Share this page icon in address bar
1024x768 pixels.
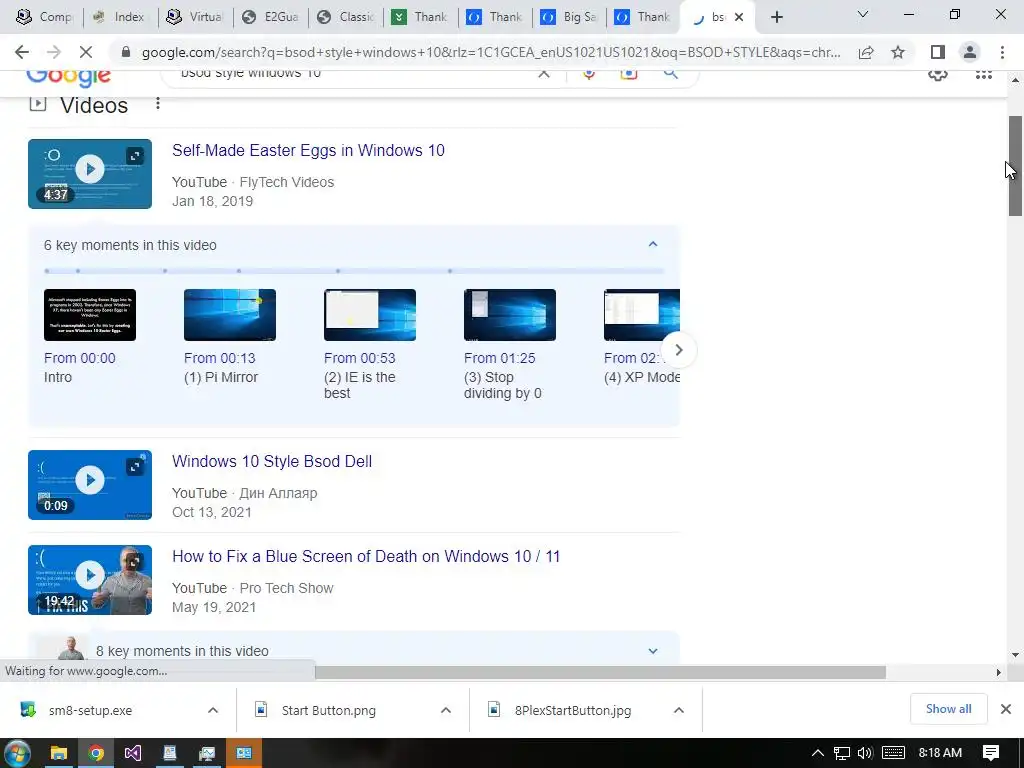(x=866, y=52)
